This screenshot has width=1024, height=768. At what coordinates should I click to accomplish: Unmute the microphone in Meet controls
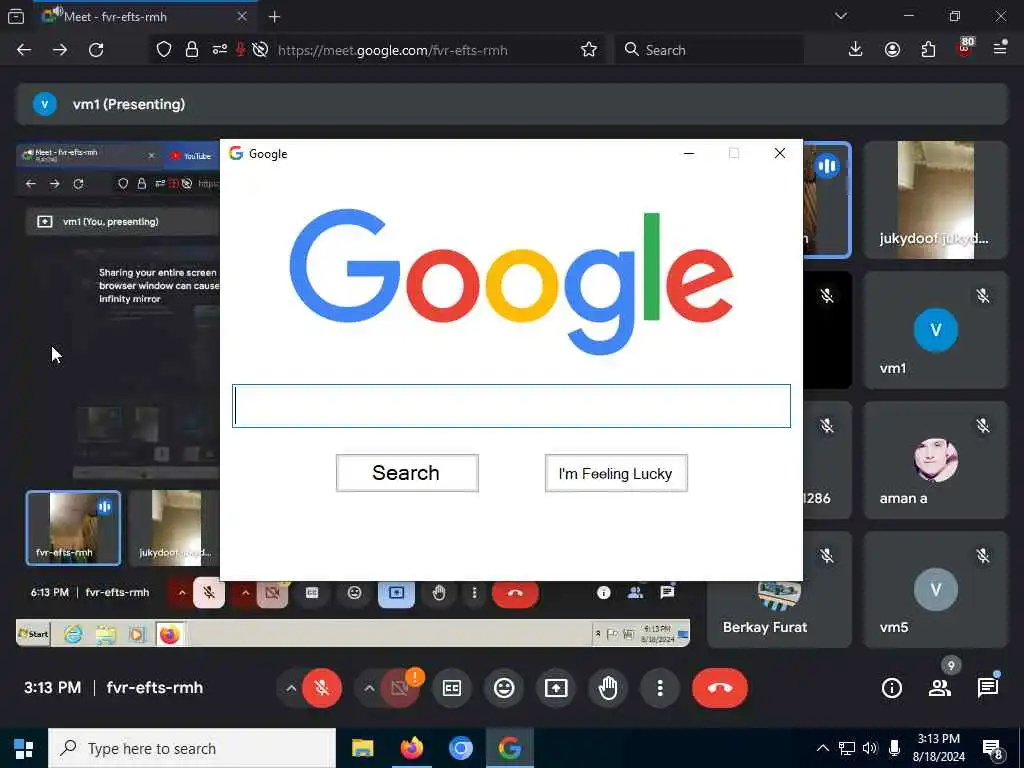321,688
